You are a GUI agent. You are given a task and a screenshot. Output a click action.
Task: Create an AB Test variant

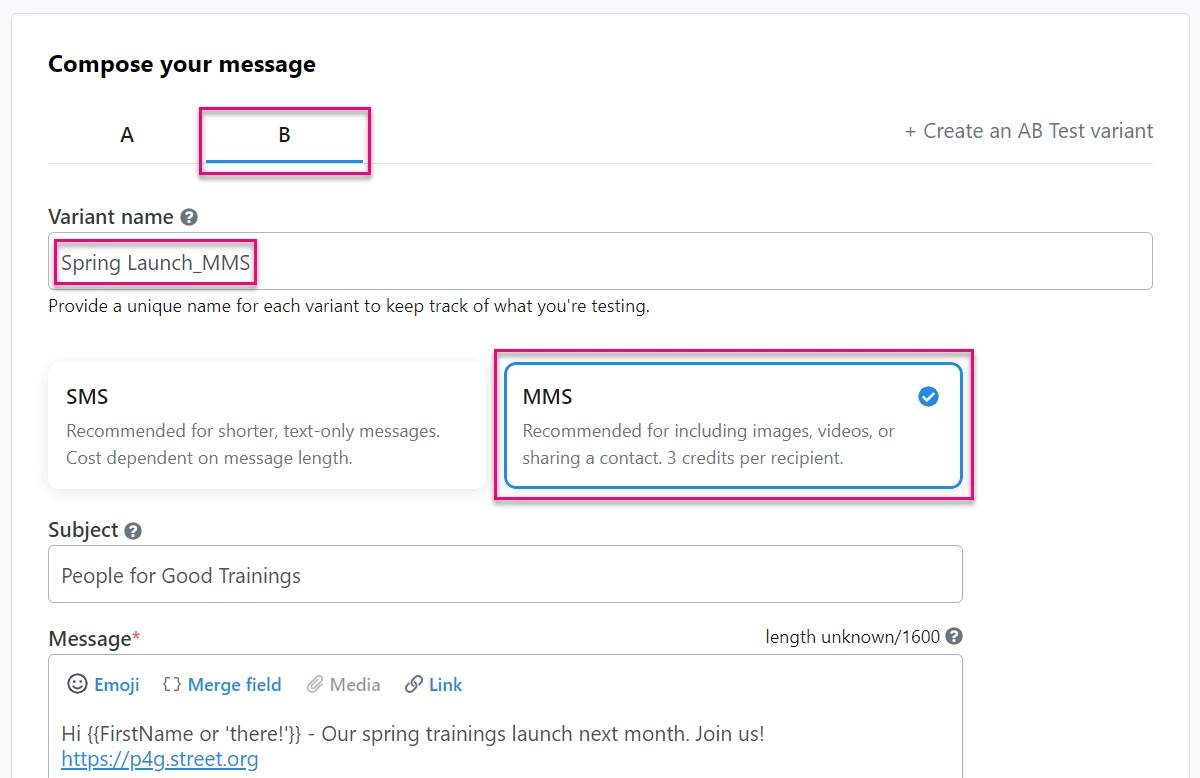tap(1029, 131)
